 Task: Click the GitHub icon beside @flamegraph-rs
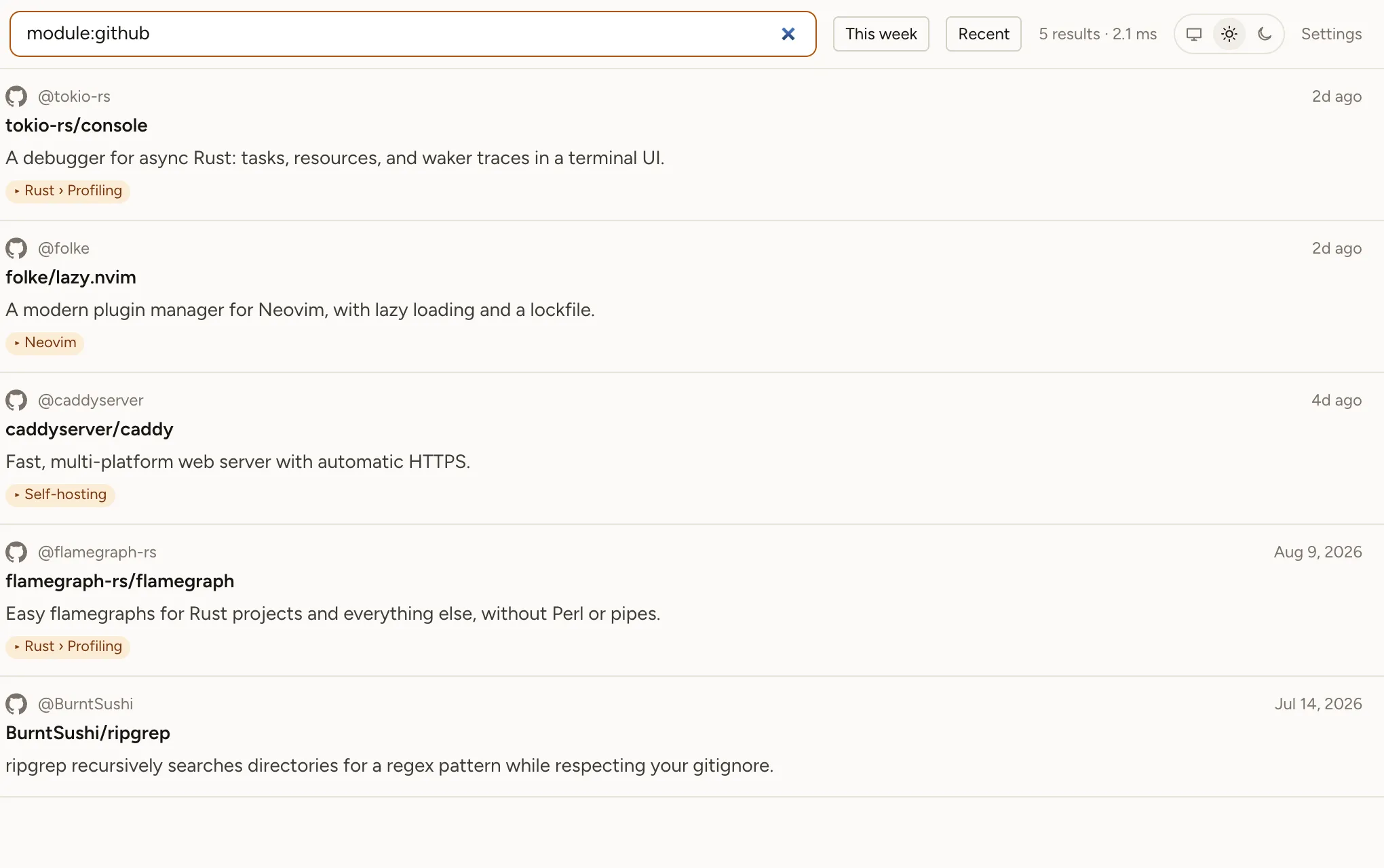coord(16,552)
